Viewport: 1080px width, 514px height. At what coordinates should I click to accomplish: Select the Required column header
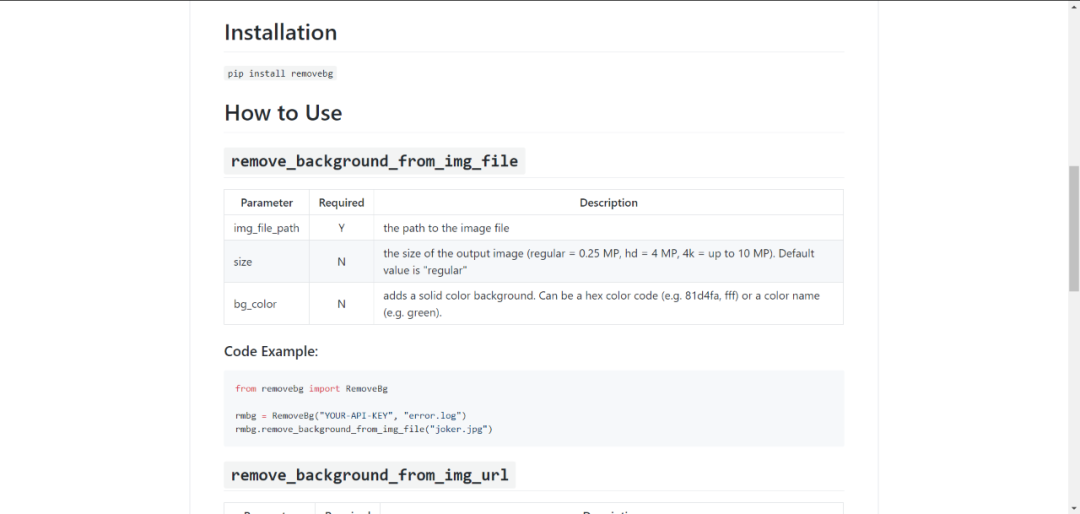point(342,203)
